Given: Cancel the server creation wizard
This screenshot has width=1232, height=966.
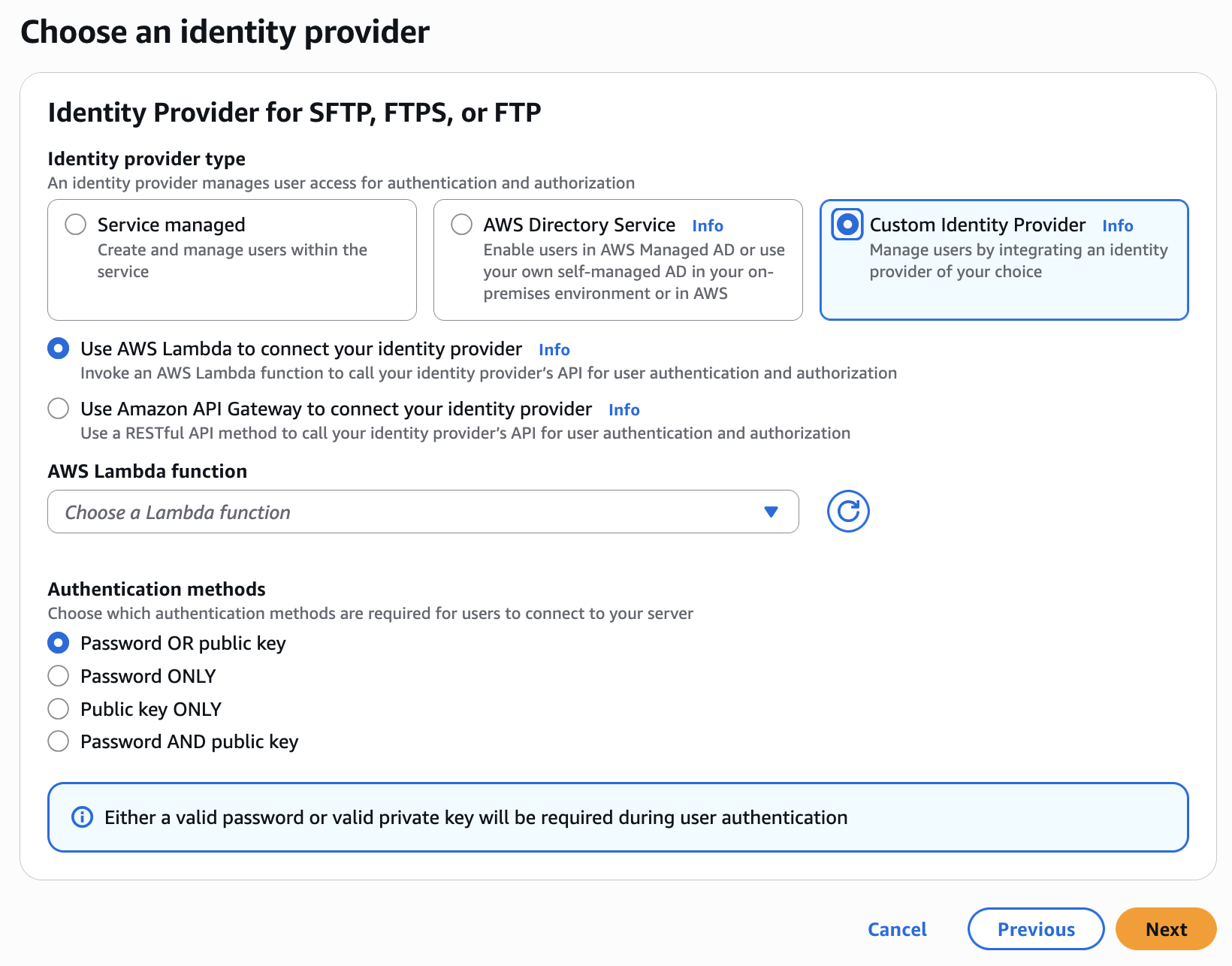Looking at the screenshot, I should [897, 929].
